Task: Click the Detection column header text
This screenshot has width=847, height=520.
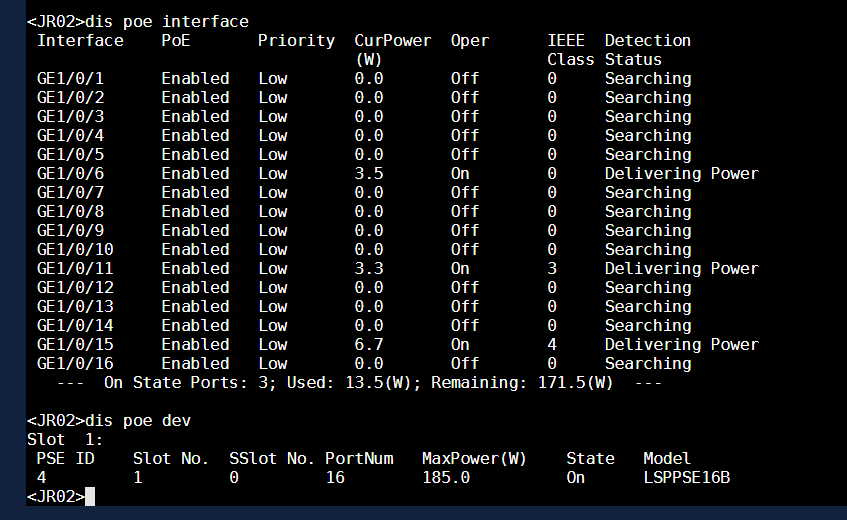Action: (647, 41)
